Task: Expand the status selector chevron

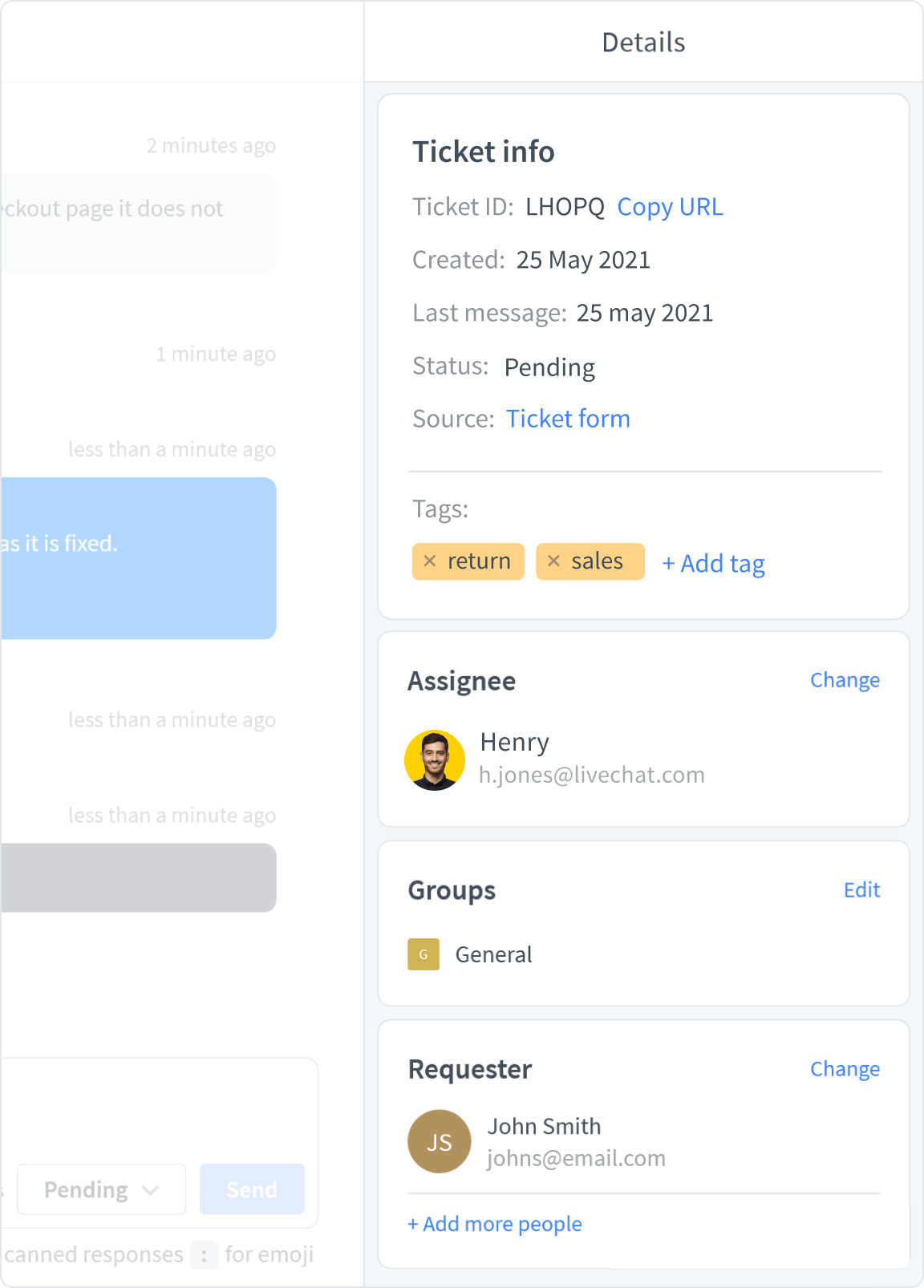Action: (151, 1190)
